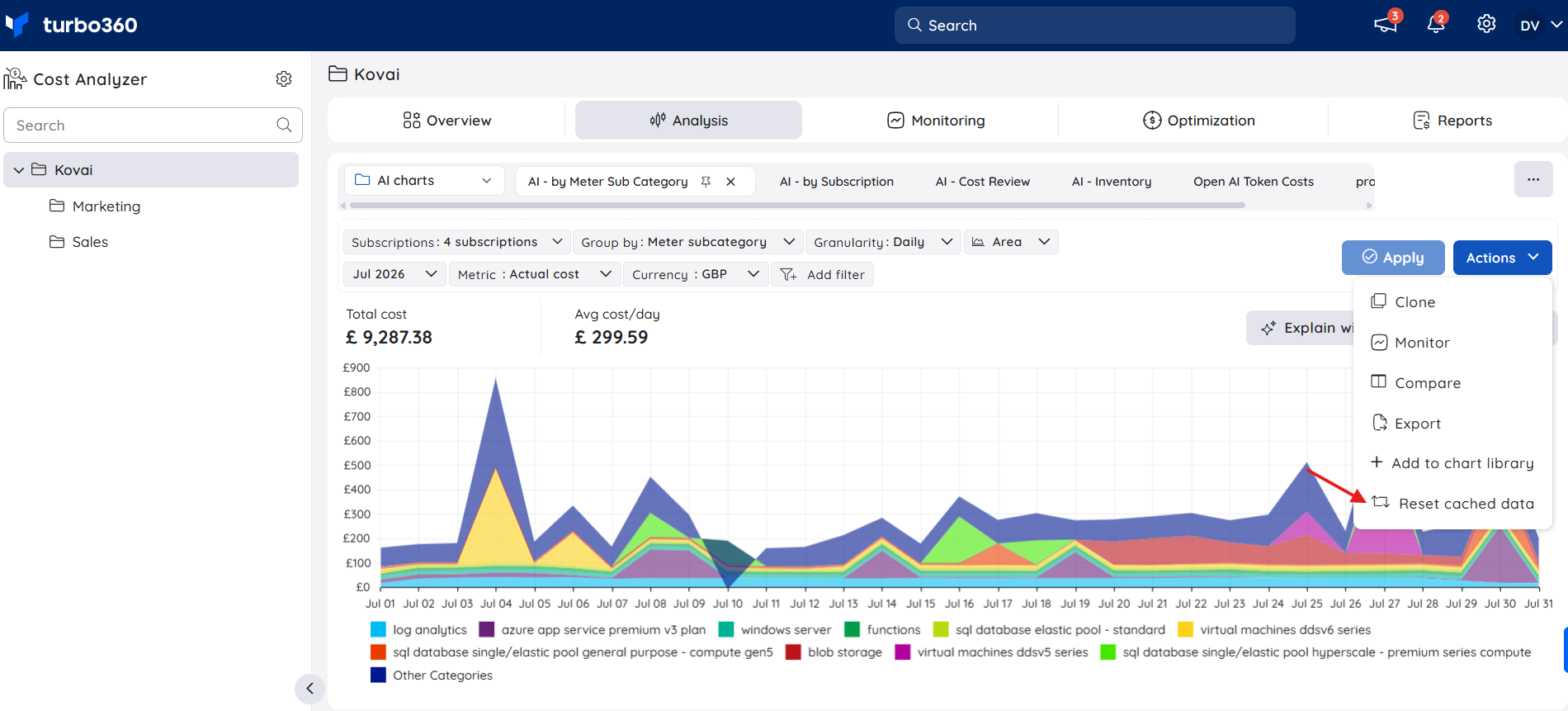
Task: Toggle virtual machines ddsv5 series legend
Action: [991, 652]
